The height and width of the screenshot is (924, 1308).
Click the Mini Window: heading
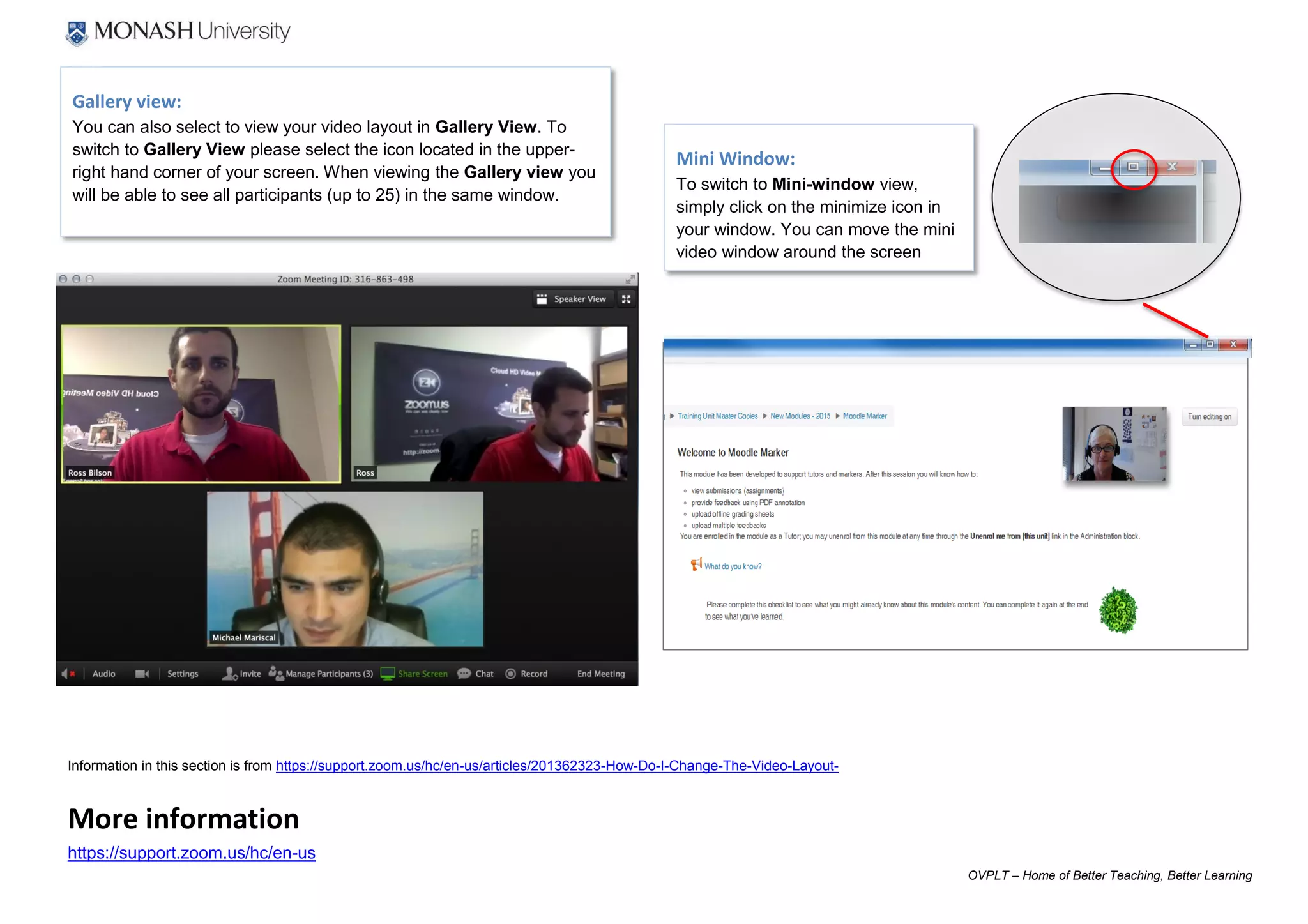pos(736,159)
